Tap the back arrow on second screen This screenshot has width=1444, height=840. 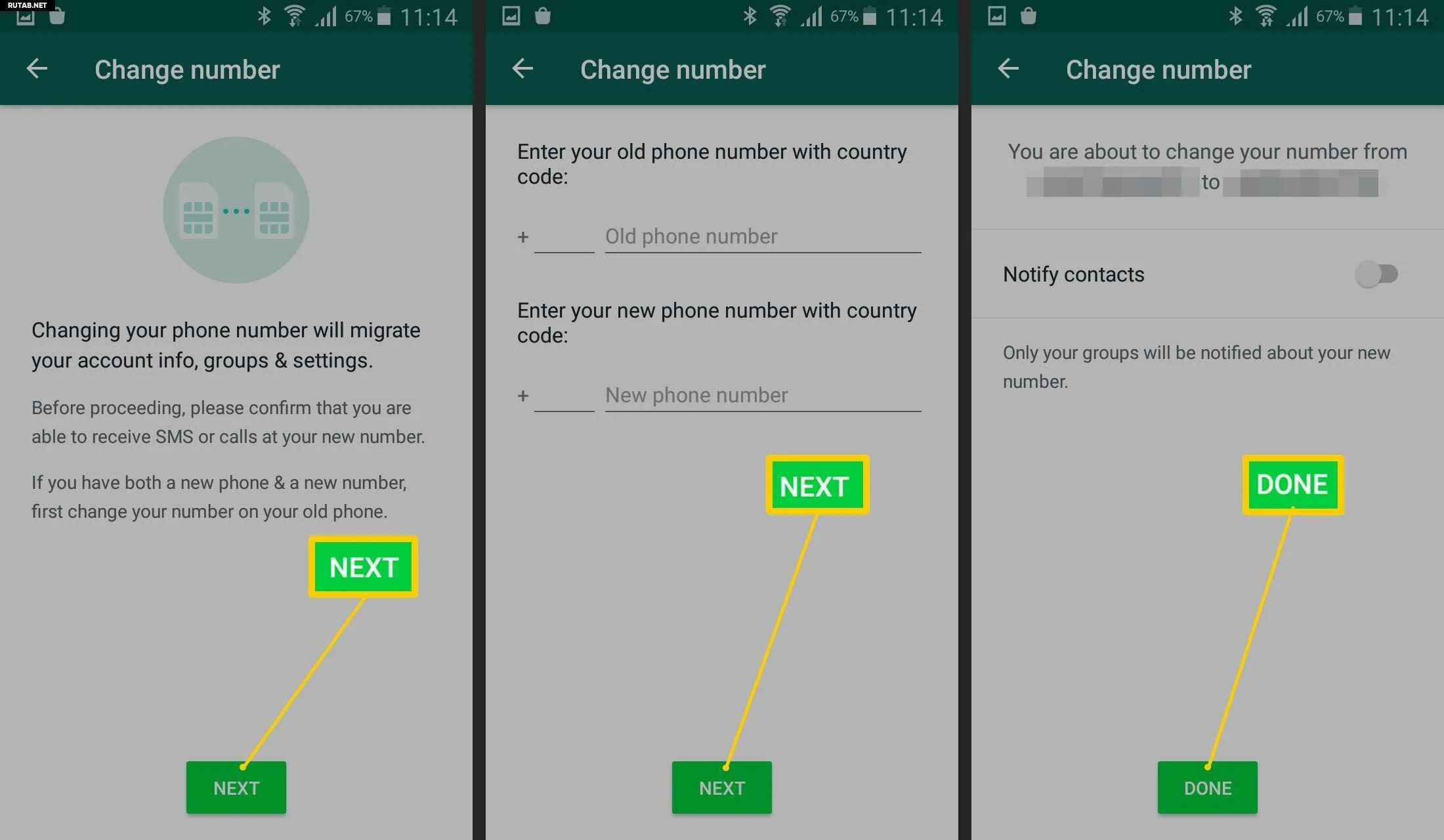522,67
